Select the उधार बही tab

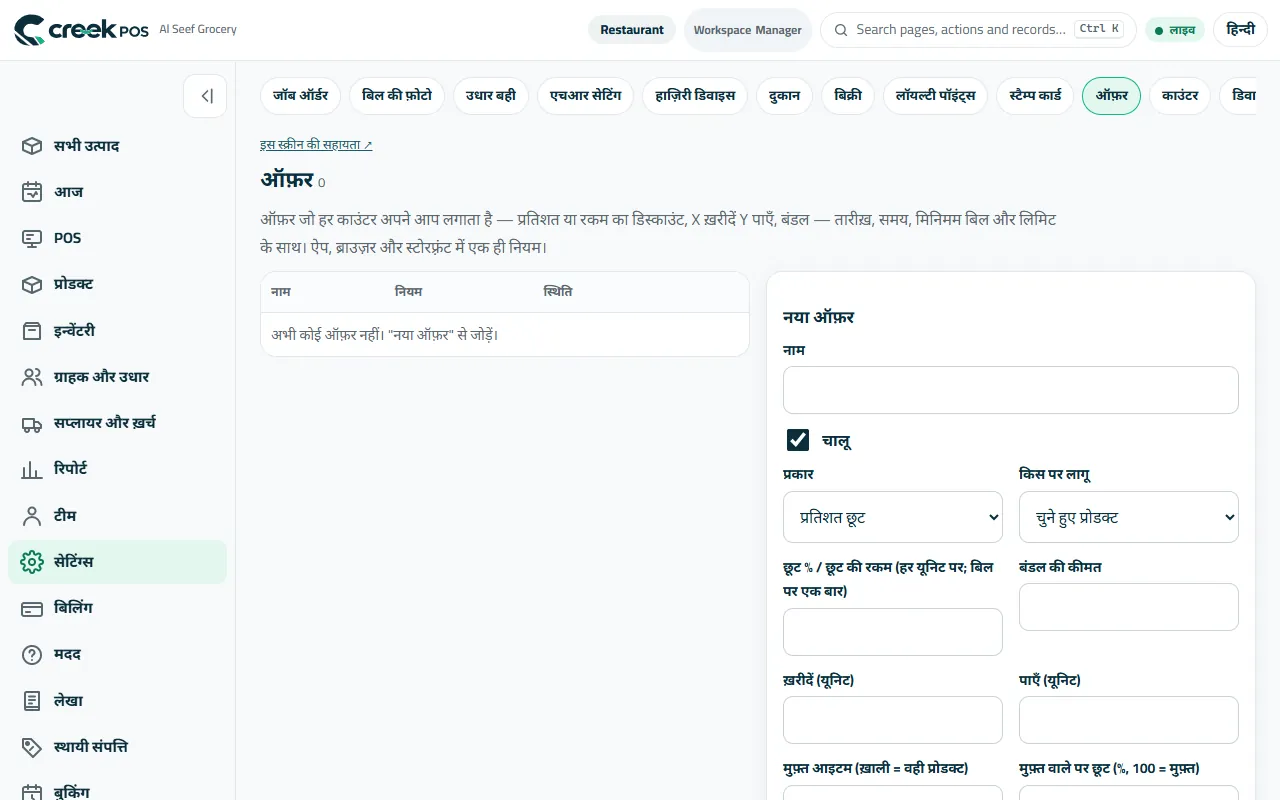click(491, 96)
